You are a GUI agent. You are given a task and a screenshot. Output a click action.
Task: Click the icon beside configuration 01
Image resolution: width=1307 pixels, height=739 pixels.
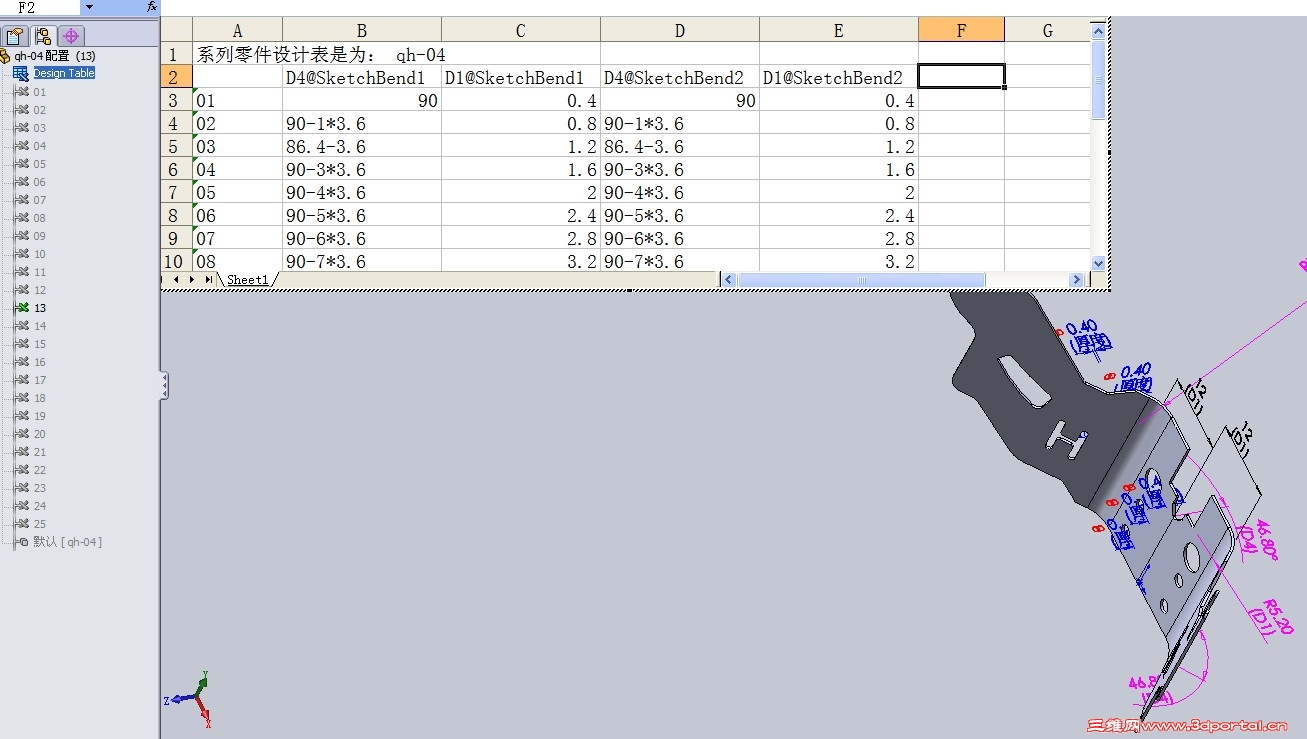point(22,92)
